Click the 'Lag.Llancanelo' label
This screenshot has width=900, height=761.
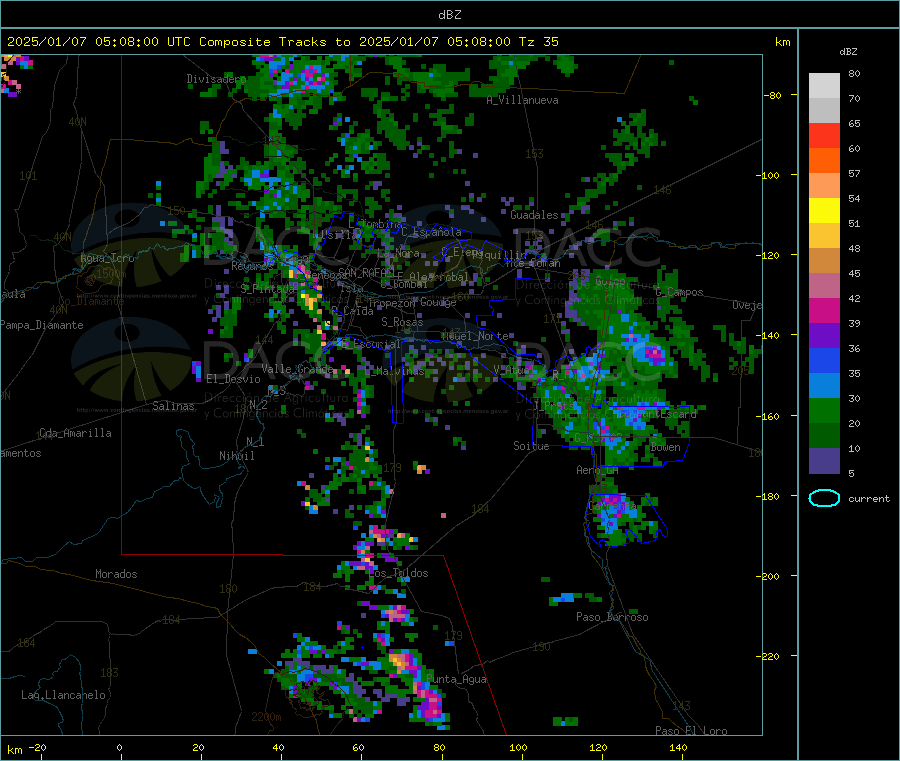point(63,694)
